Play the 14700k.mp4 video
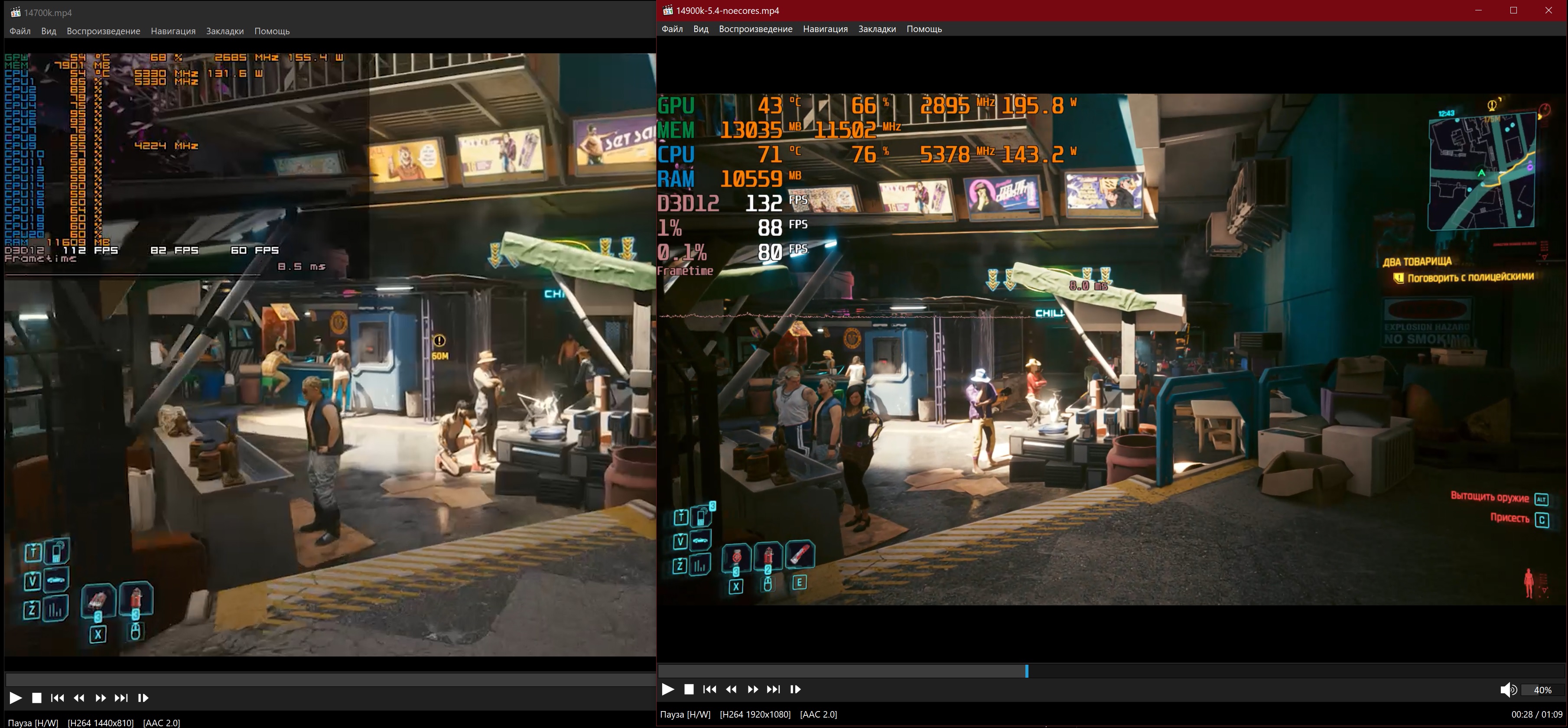 pos(16,698)
